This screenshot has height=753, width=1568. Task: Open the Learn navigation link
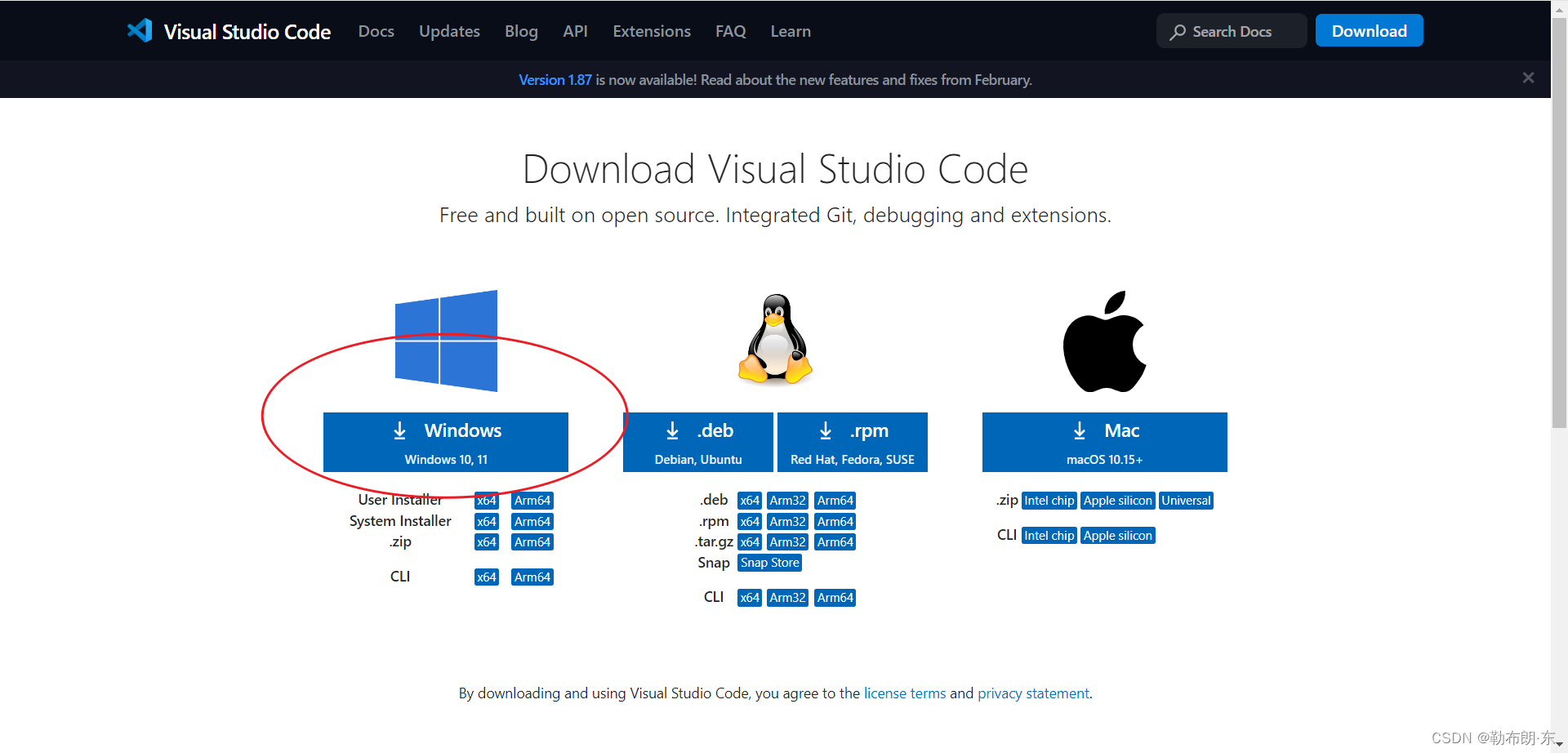(x=791, y=31)
